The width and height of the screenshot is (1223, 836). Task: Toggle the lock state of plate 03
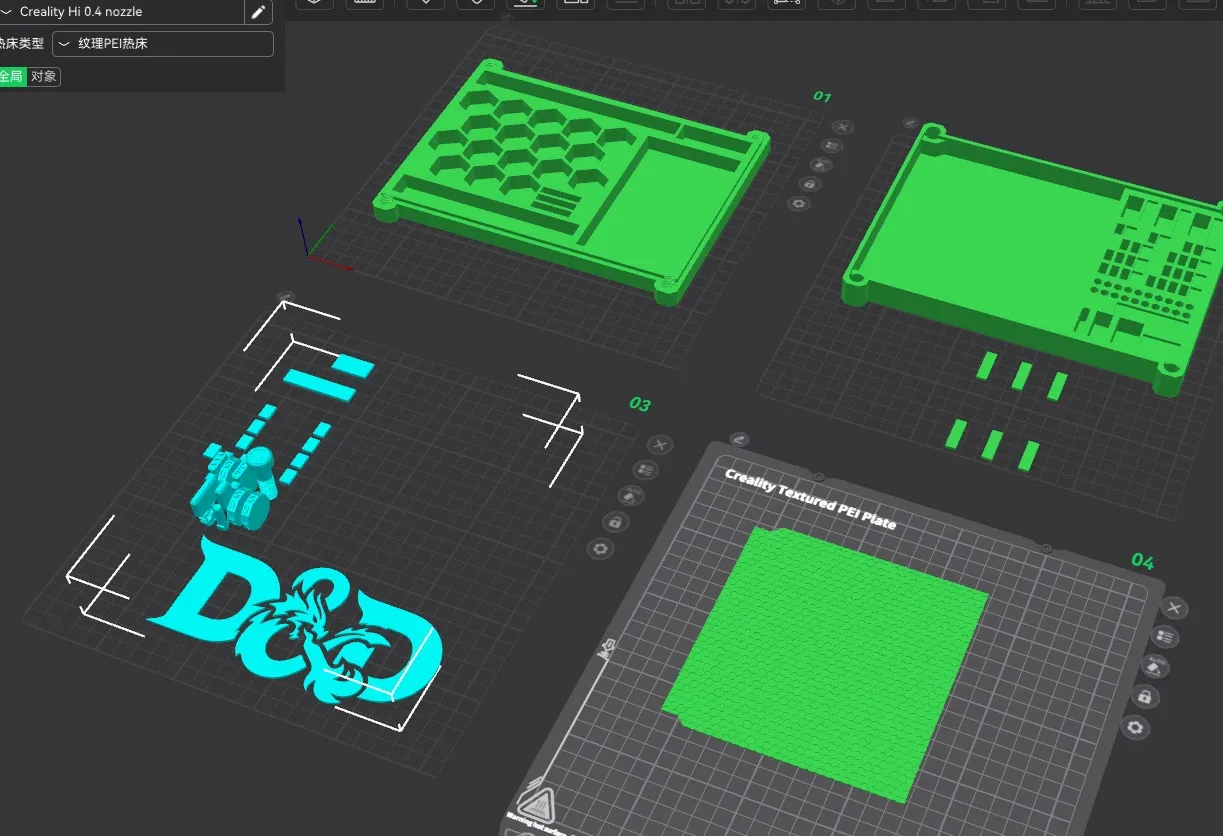coord(615,522)
